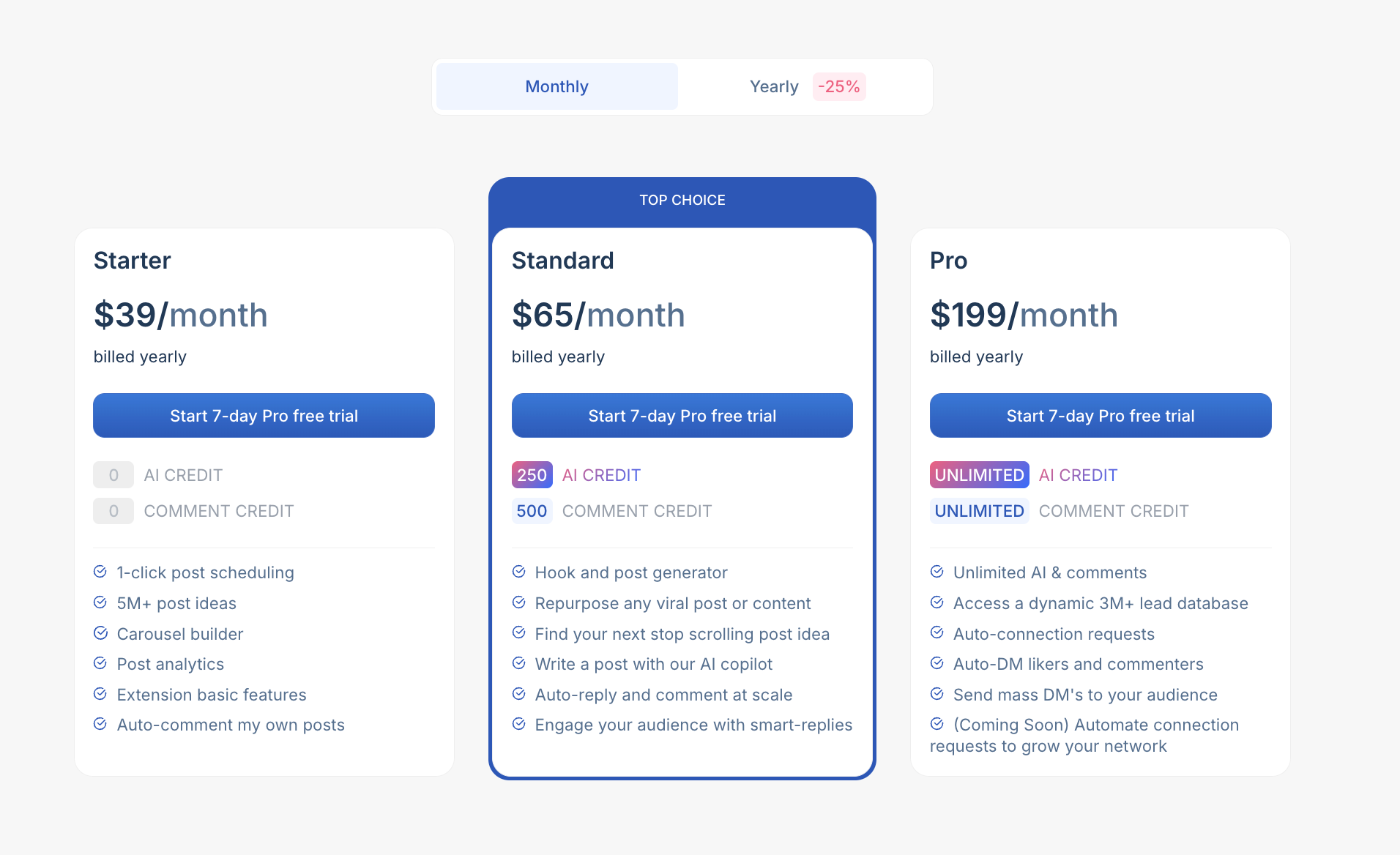This screenshot has height=855, width=1400.
Task: Click the UNLIMITED COMMENT CREDIT badge on Pro
Action: [979, 511]
